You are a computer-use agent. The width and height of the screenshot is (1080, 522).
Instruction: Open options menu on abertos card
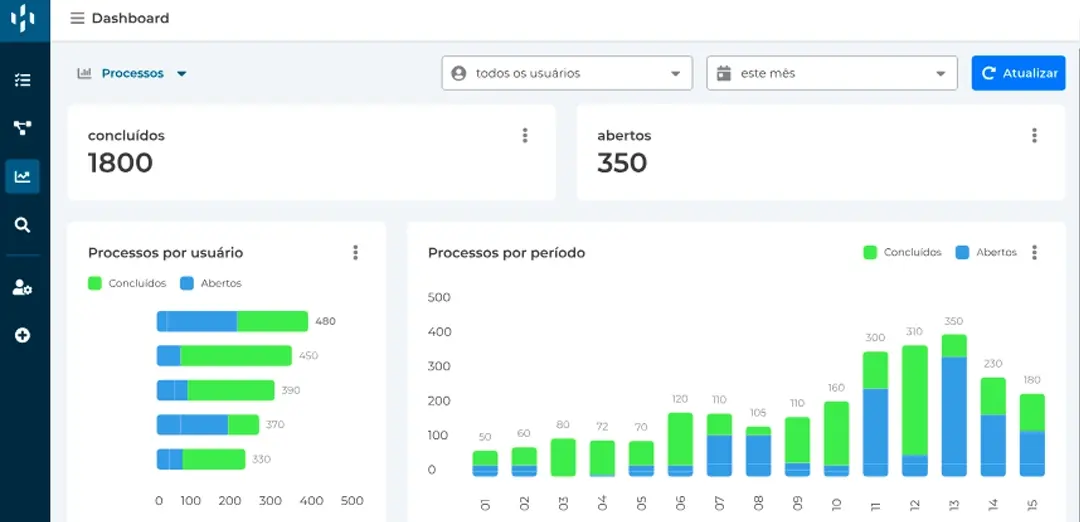click(x=1034, y=136)
